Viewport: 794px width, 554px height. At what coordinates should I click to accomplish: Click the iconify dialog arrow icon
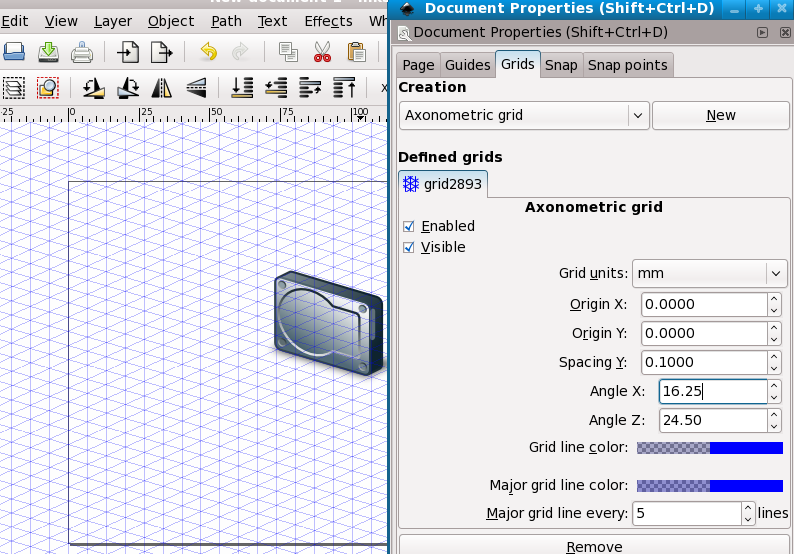tap(762, 32)
